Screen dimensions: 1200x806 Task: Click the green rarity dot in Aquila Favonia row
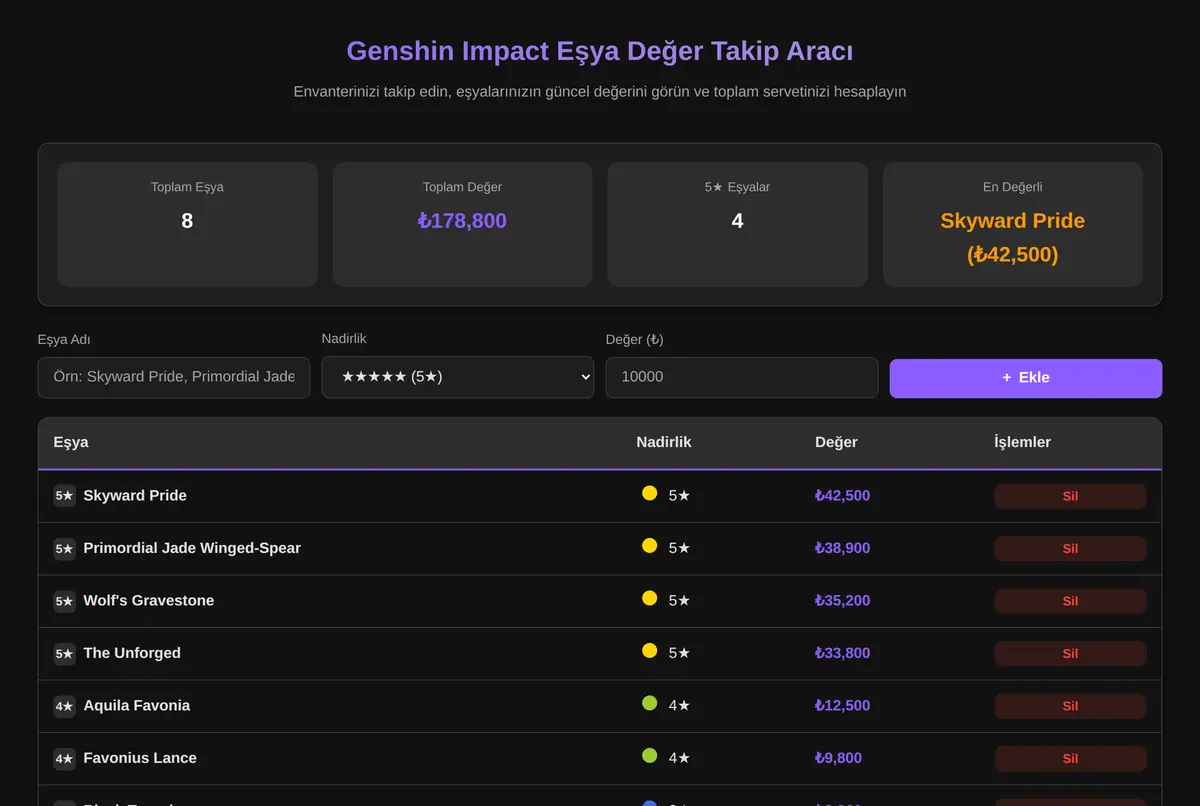point(649,703)
